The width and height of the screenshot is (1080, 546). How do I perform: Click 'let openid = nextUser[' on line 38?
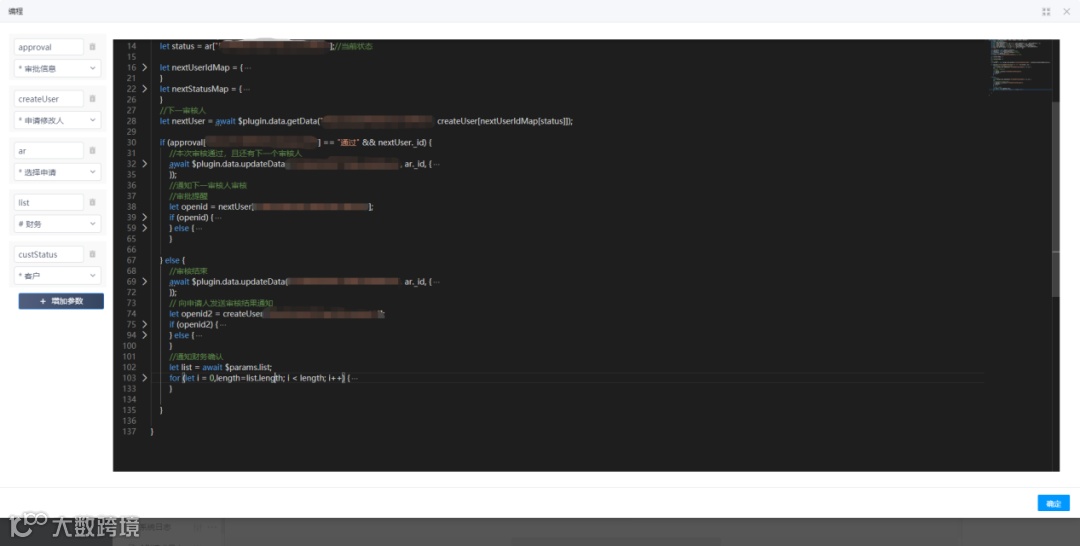[x=211, y=207]
